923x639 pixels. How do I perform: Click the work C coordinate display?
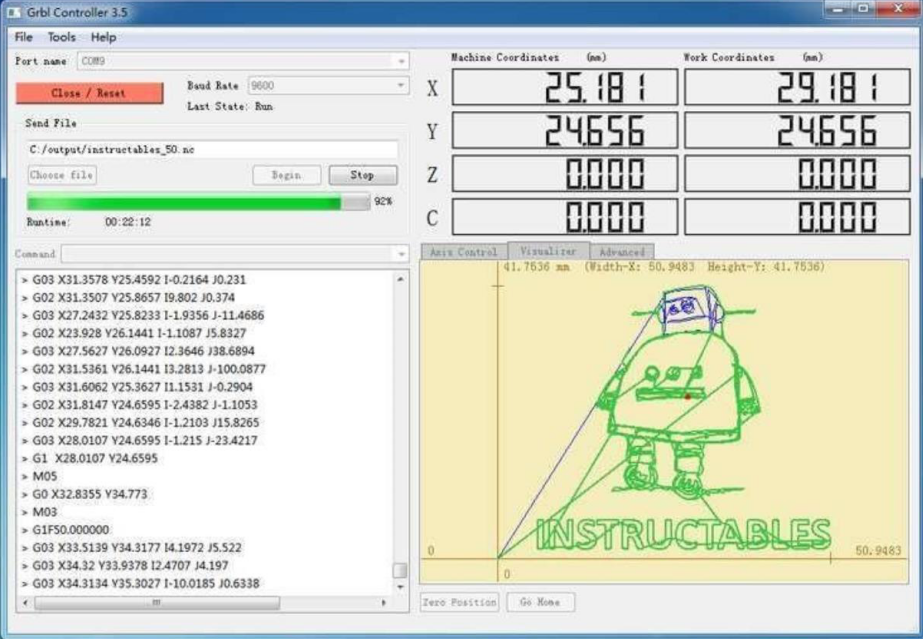pos(797,217)
